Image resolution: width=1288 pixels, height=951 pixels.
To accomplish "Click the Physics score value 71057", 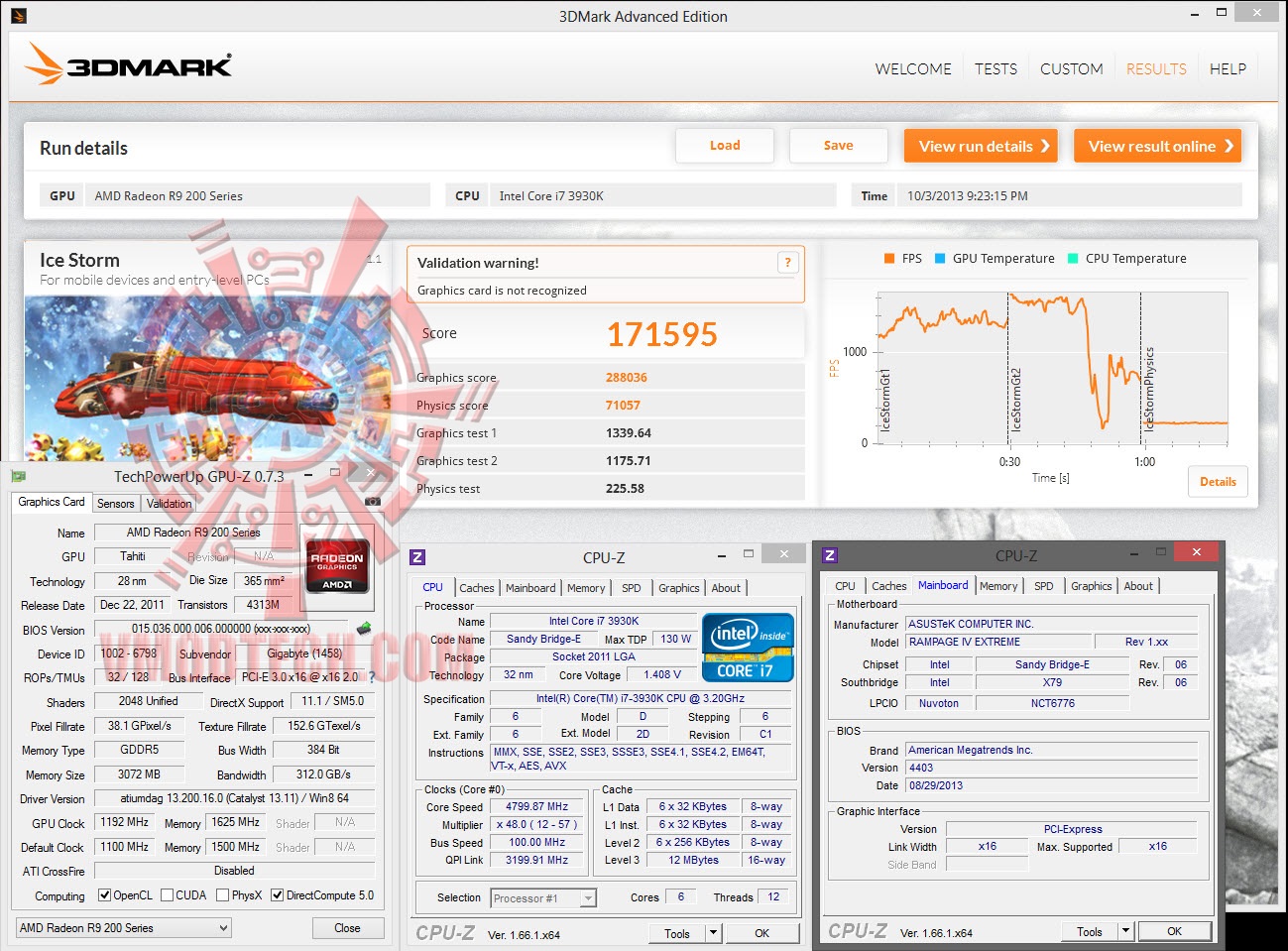I will click(x=623, y=406).
